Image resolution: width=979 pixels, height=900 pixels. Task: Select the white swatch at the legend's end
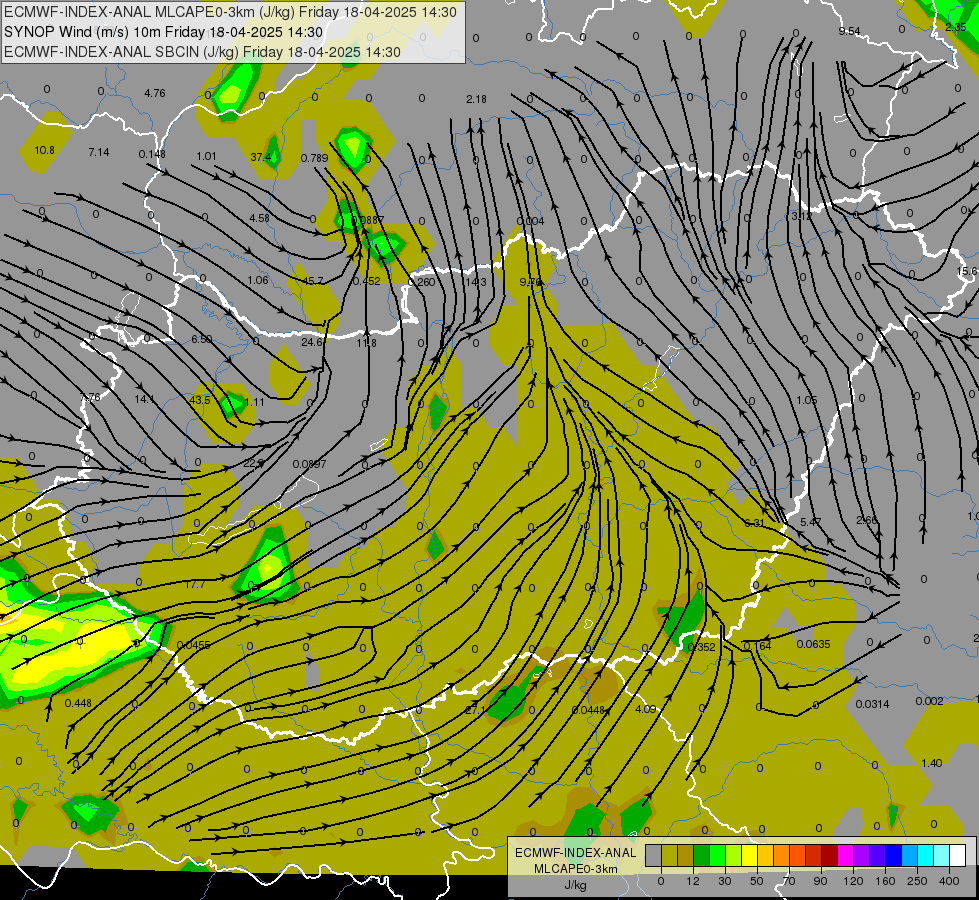(957, 855)
